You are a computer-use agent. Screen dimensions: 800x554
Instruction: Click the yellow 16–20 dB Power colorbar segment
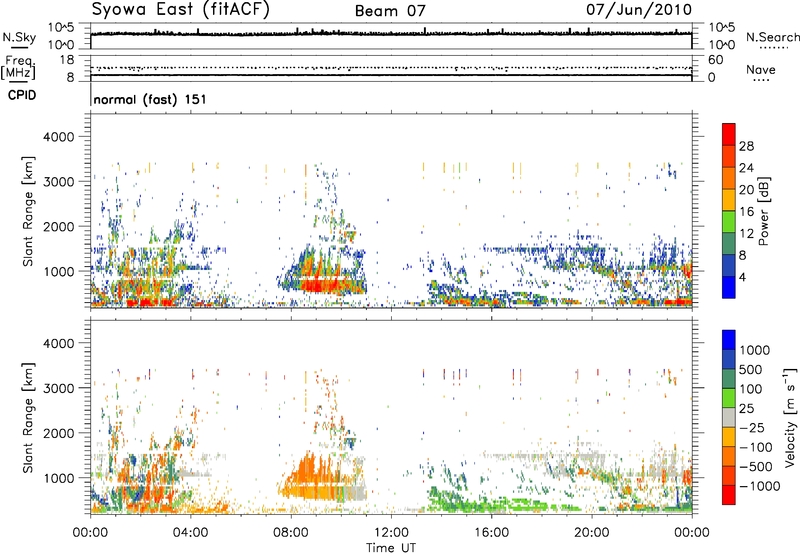[x=729, y=199]
